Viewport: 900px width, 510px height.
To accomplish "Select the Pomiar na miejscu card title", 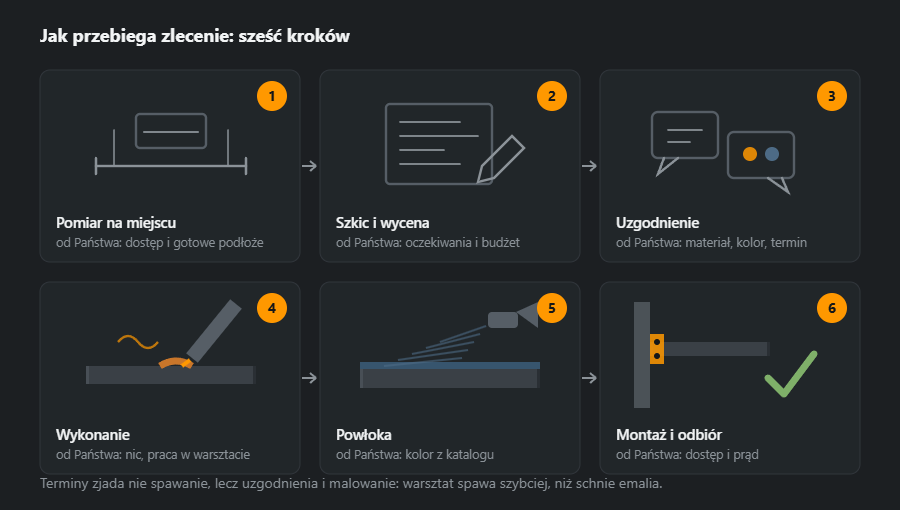I will click(116, 223).
